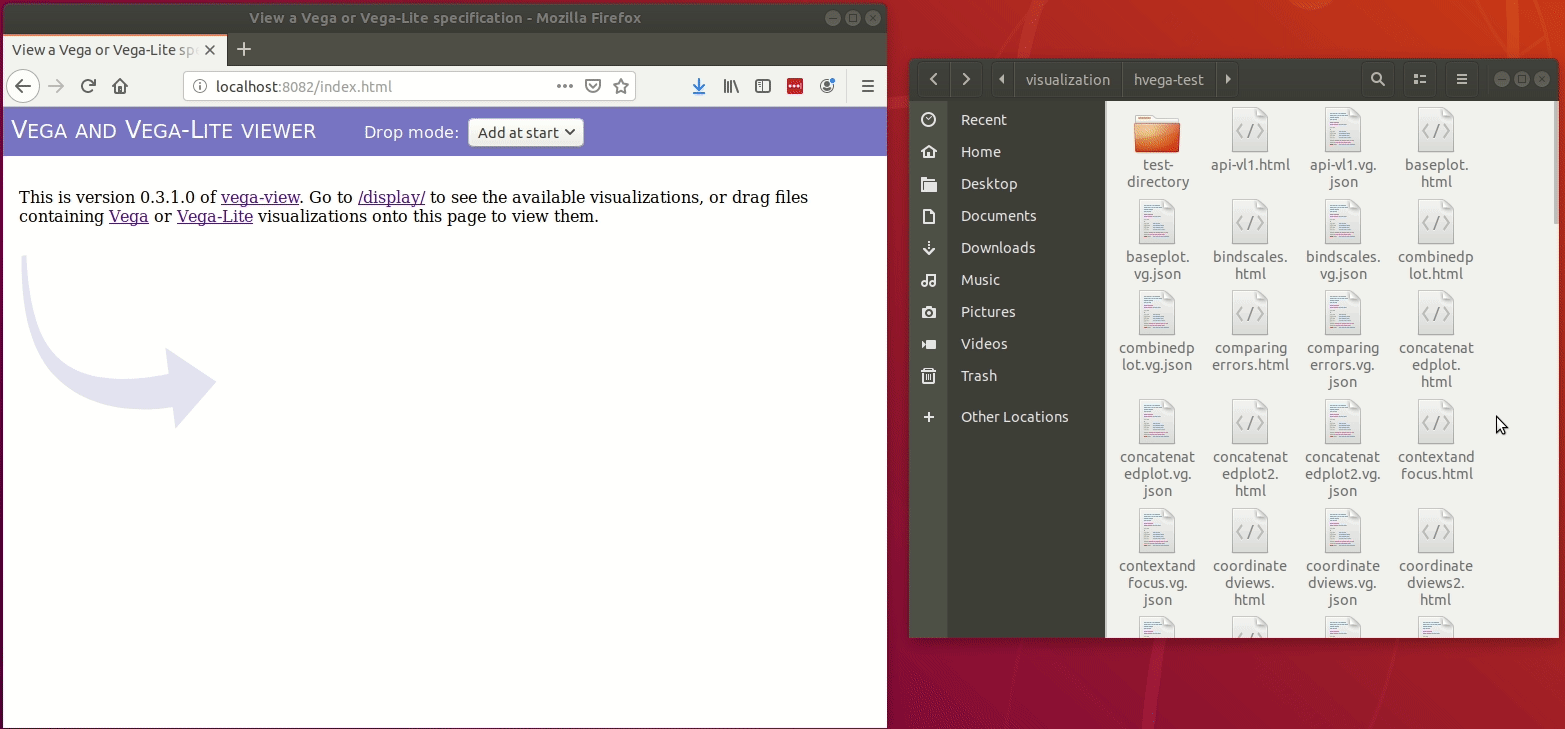1565x729 pixels.
Task: Select bindscales.html file
Action: pos(1250,241)
